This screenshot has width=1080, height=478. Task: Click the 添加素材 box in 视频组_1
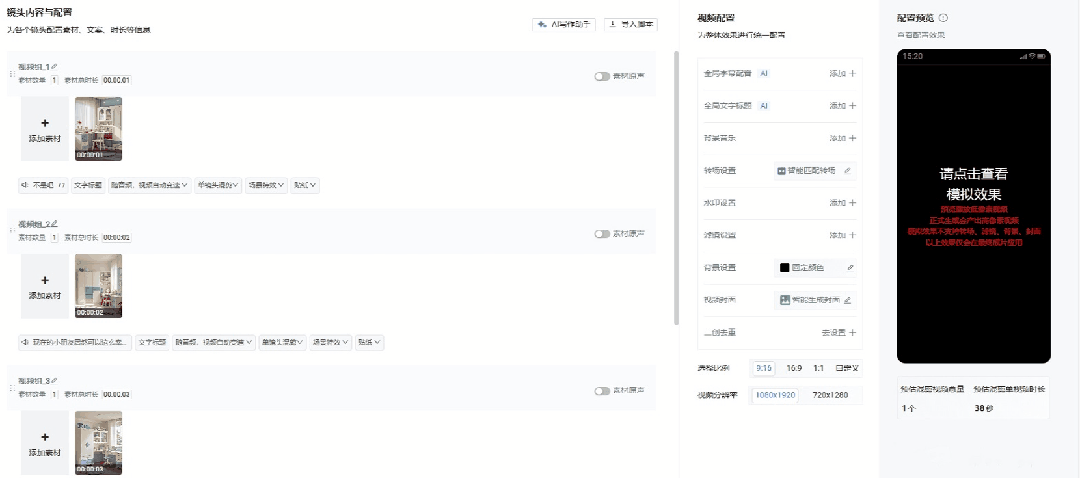45,129
